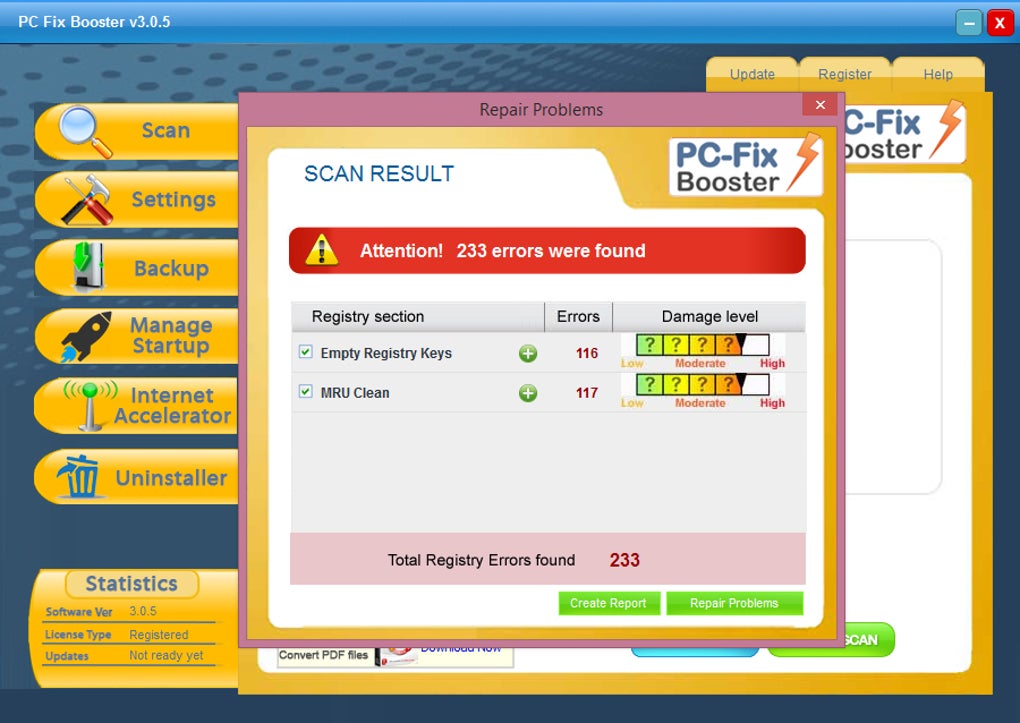
Task: Click the SCAN RESULT heading
Action: 379,174
